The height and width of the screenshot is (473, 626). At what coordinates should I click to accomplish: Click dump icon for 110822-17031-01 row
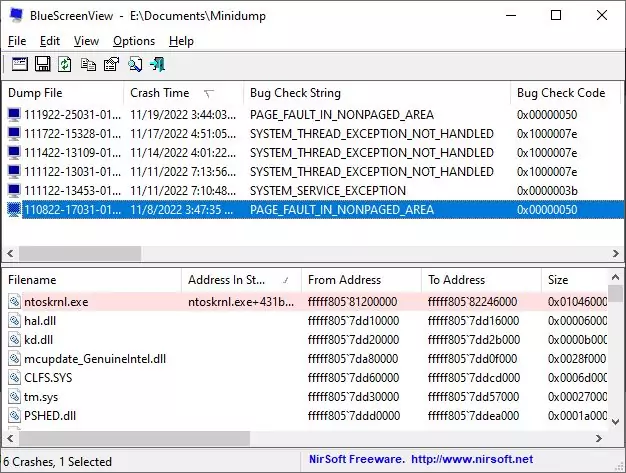pos(14,210)
